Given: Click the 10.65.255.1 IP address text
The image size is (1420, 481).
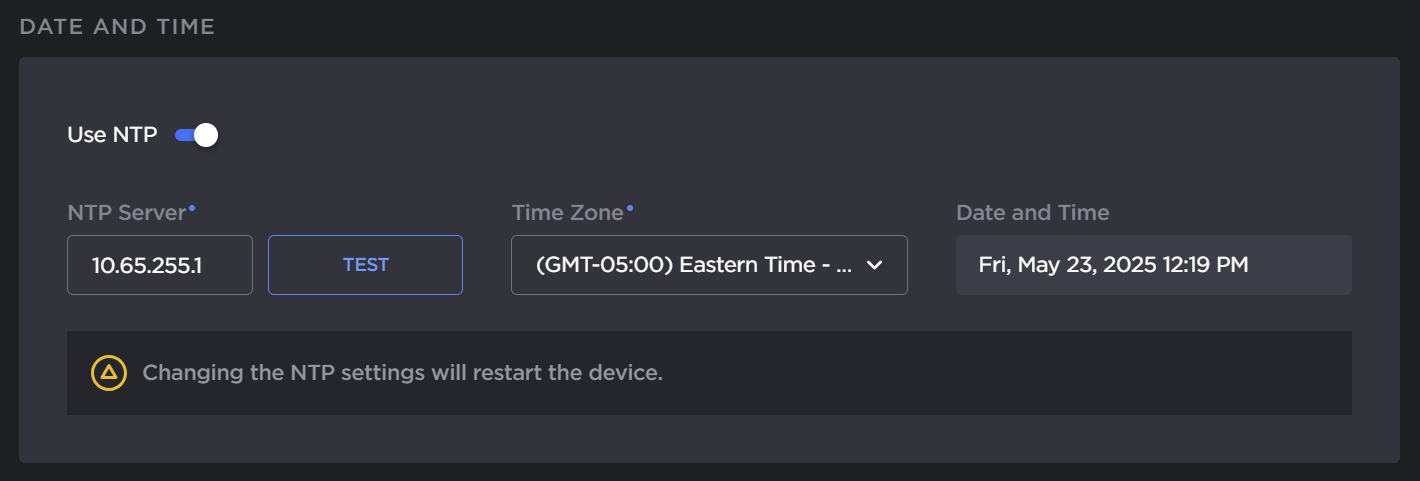Looking at the screenshot, I should (148, 265).
